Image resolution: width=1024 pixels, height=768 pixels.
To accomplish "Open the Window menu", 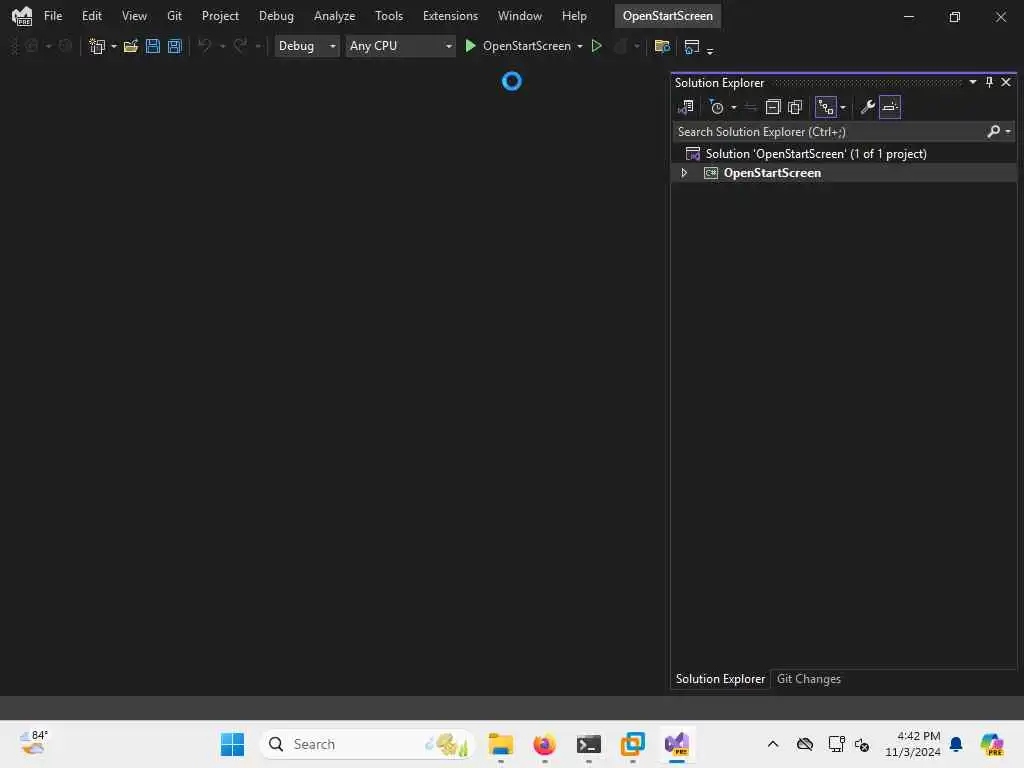I will click(520, 16).
